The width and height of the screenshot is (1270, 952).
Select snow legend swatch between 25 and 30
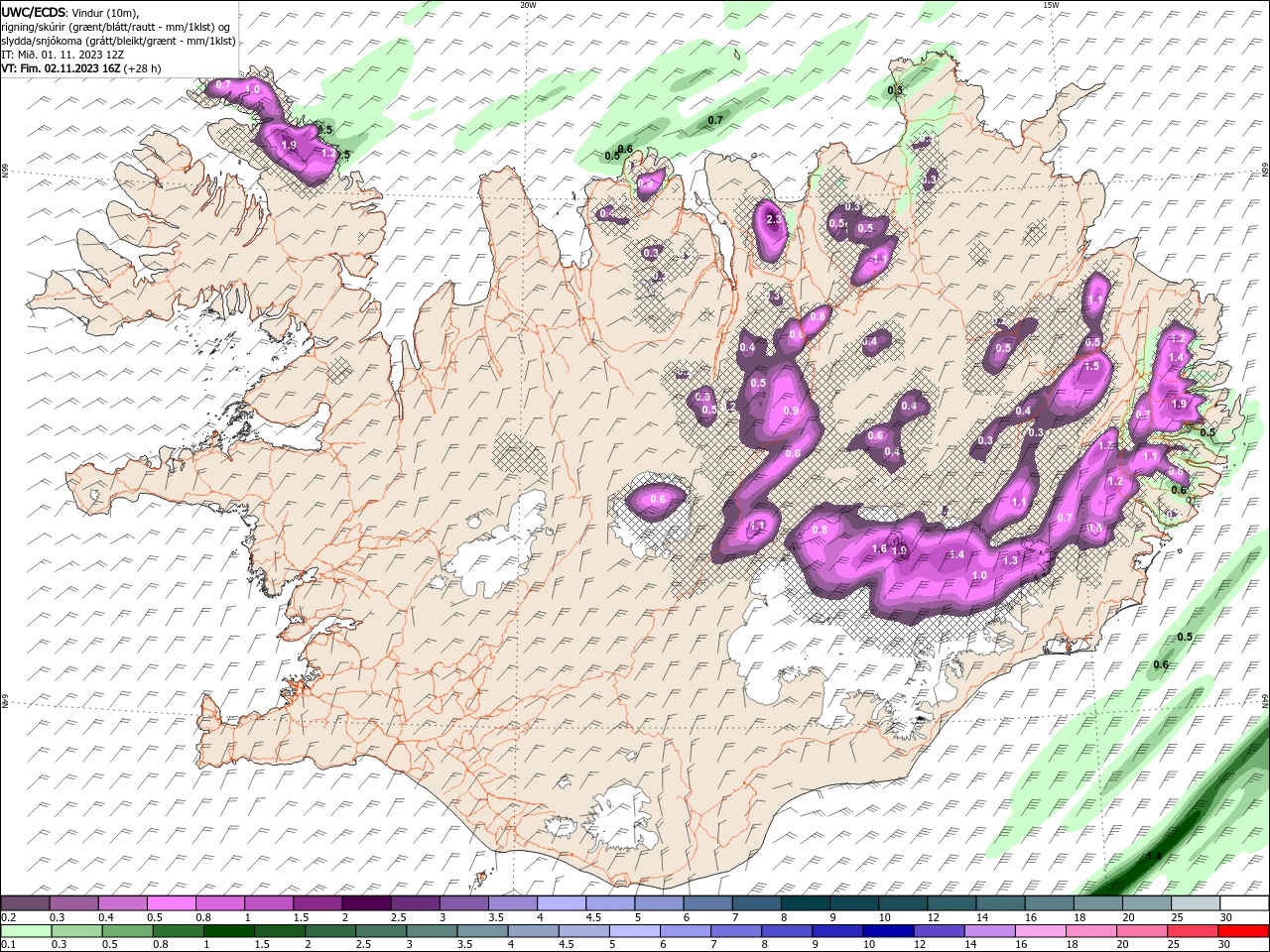(x=1195, y=903)
